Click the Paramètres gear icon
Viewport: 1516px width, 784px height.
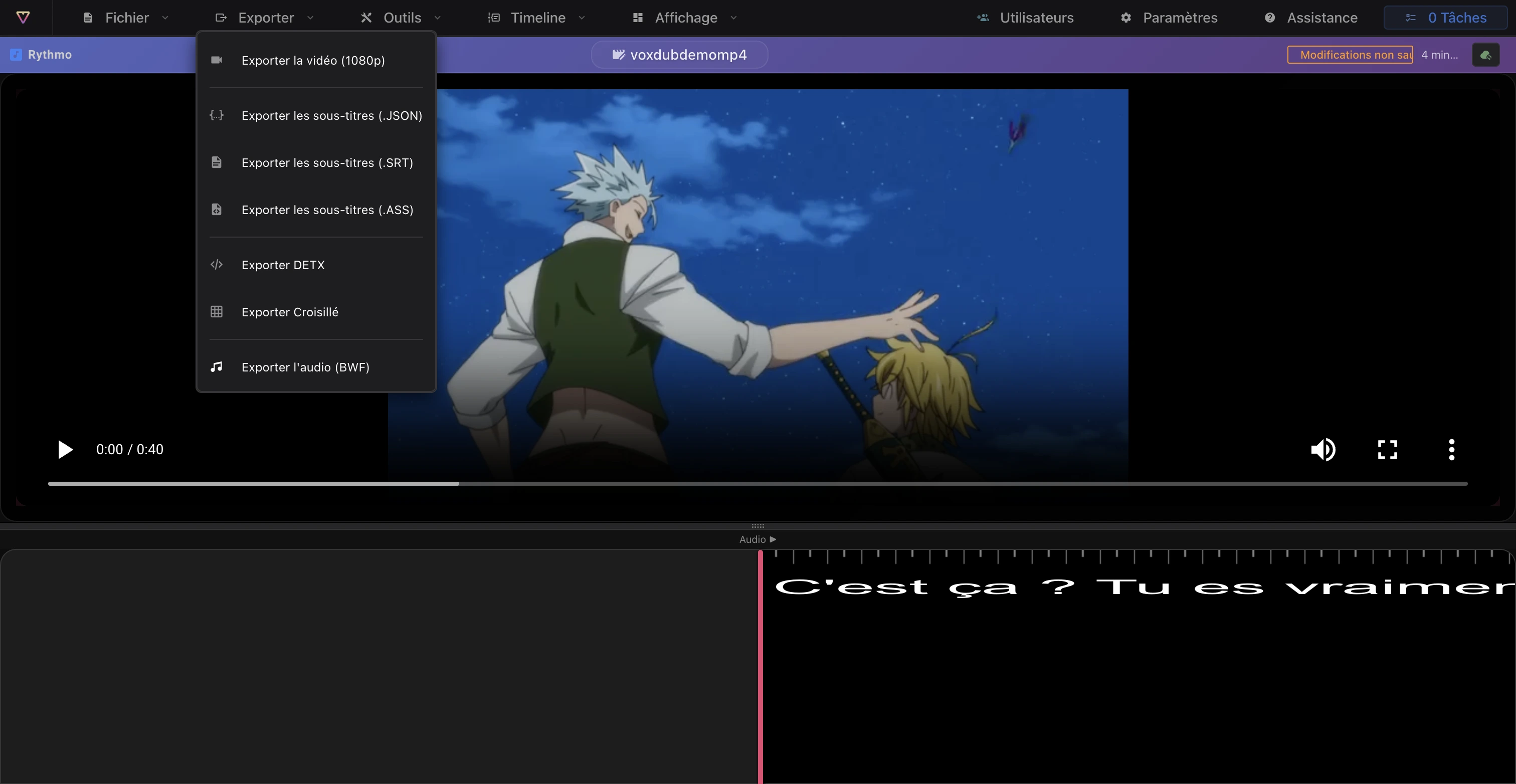(1126, 18)
